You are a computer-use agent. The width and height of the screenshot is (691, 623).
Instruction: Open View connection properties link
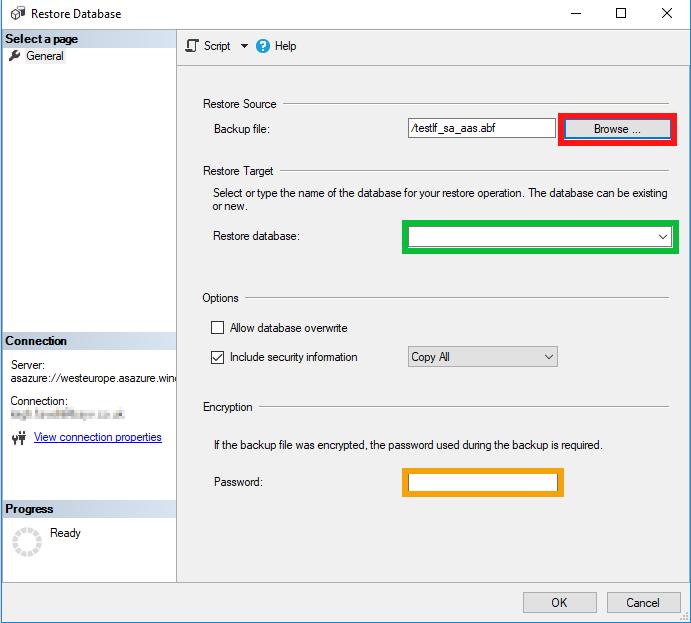[x=97, y=437]
